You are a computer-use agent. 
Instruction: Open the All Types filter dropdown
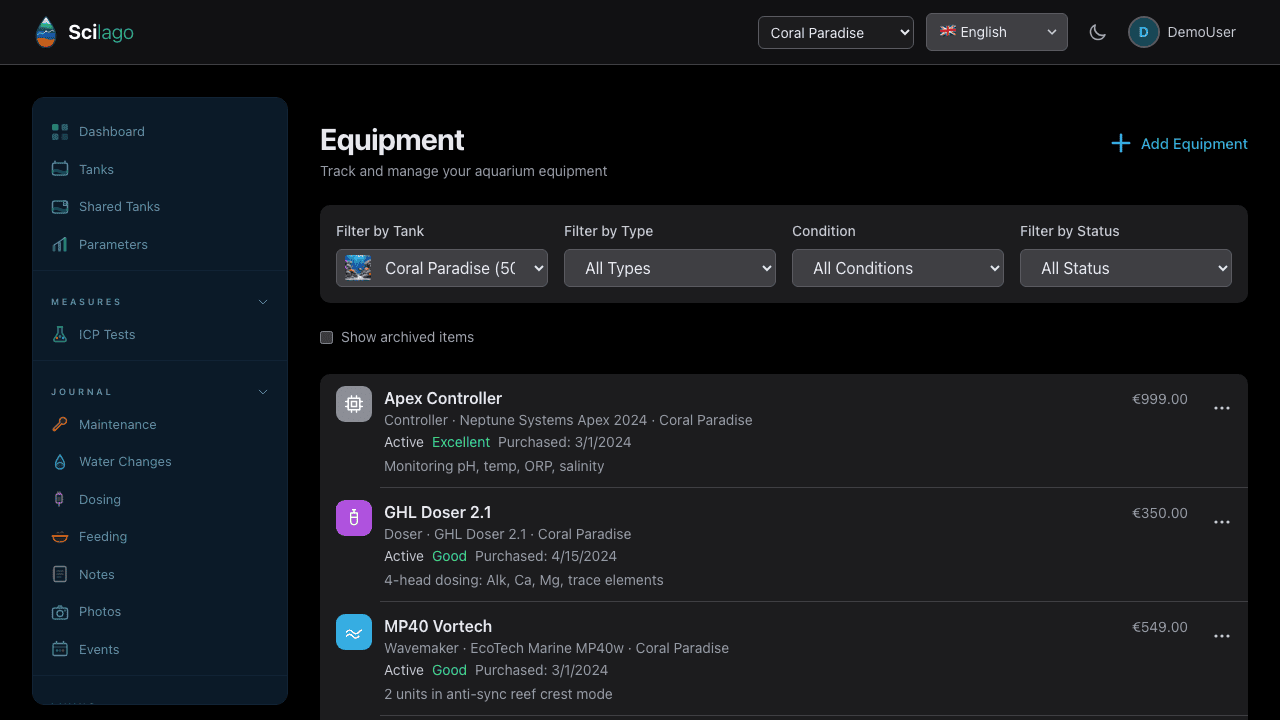point(670,268)
